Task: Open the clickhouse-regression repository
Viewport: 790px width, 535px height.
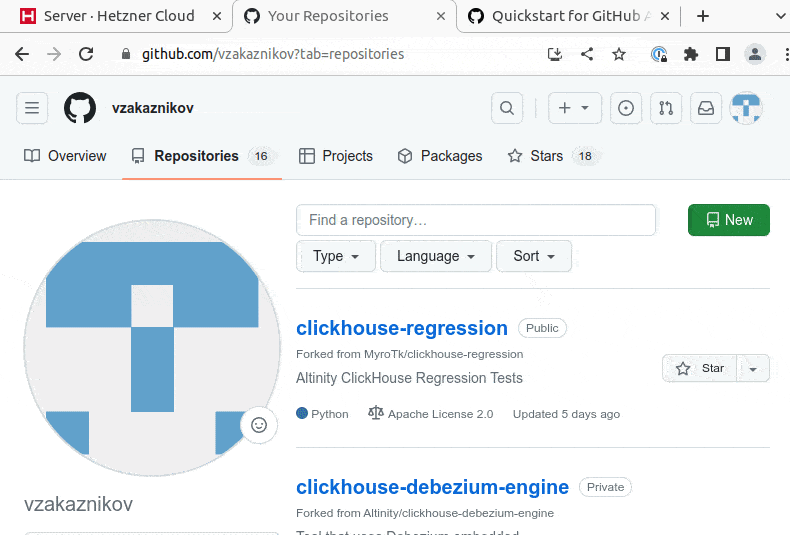Action: click(402, 328)
